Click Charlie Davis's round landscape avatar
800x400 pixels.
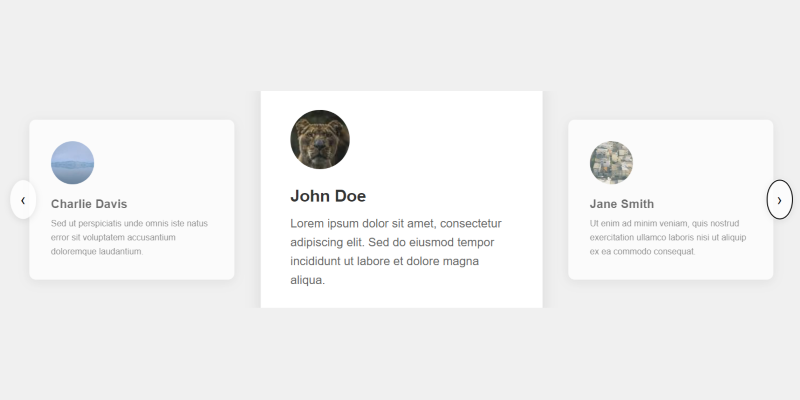coord(72,162)
